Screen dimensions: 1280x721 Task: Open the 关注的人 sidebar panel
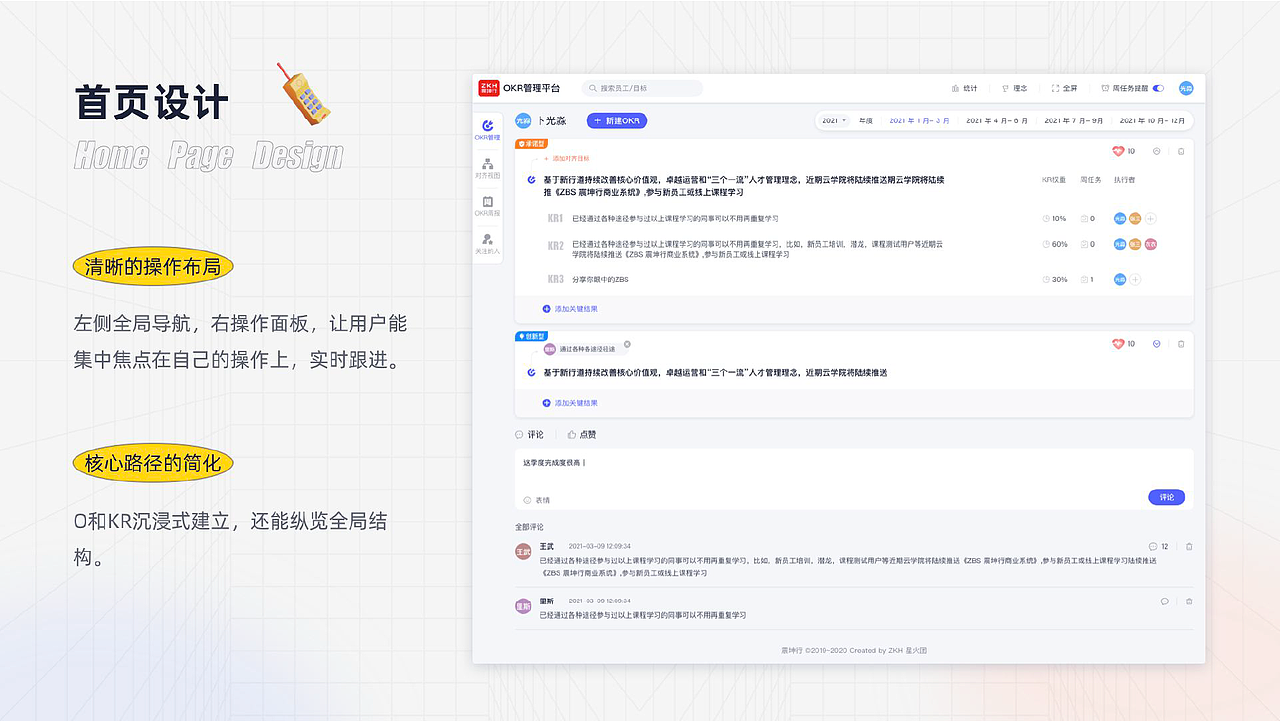(487, 243)
